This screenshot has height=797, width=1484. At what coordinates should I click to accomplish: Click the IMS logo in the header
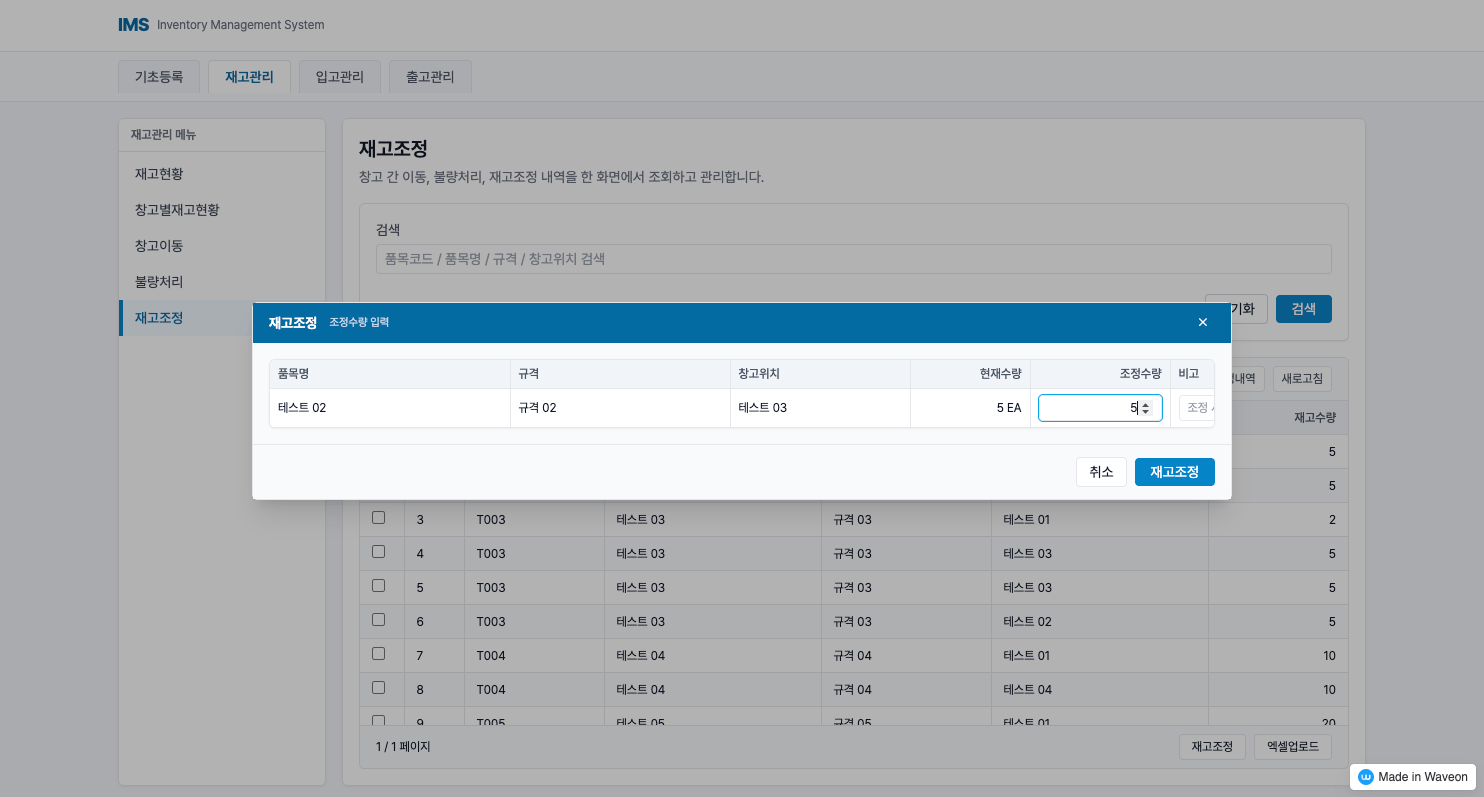[133, 25]
